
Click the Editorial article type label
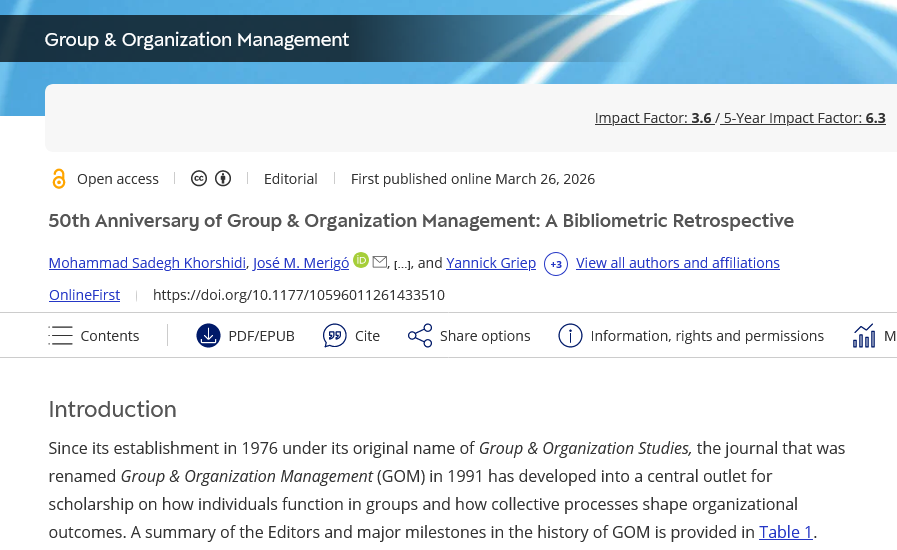[x=291, y=179]
